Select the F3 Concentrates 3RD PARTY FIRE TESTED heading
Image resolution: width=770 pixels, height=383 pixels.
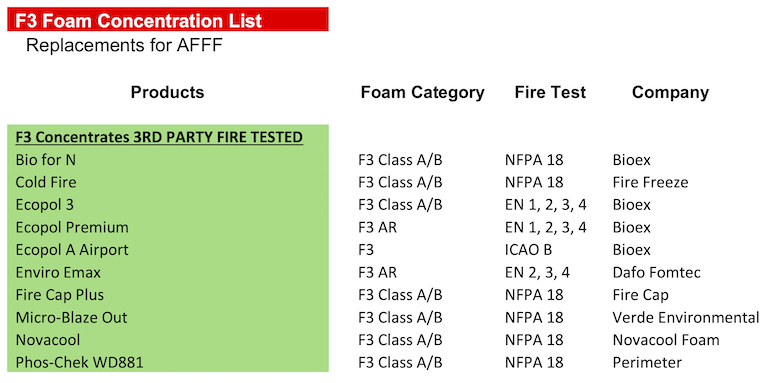159,137
